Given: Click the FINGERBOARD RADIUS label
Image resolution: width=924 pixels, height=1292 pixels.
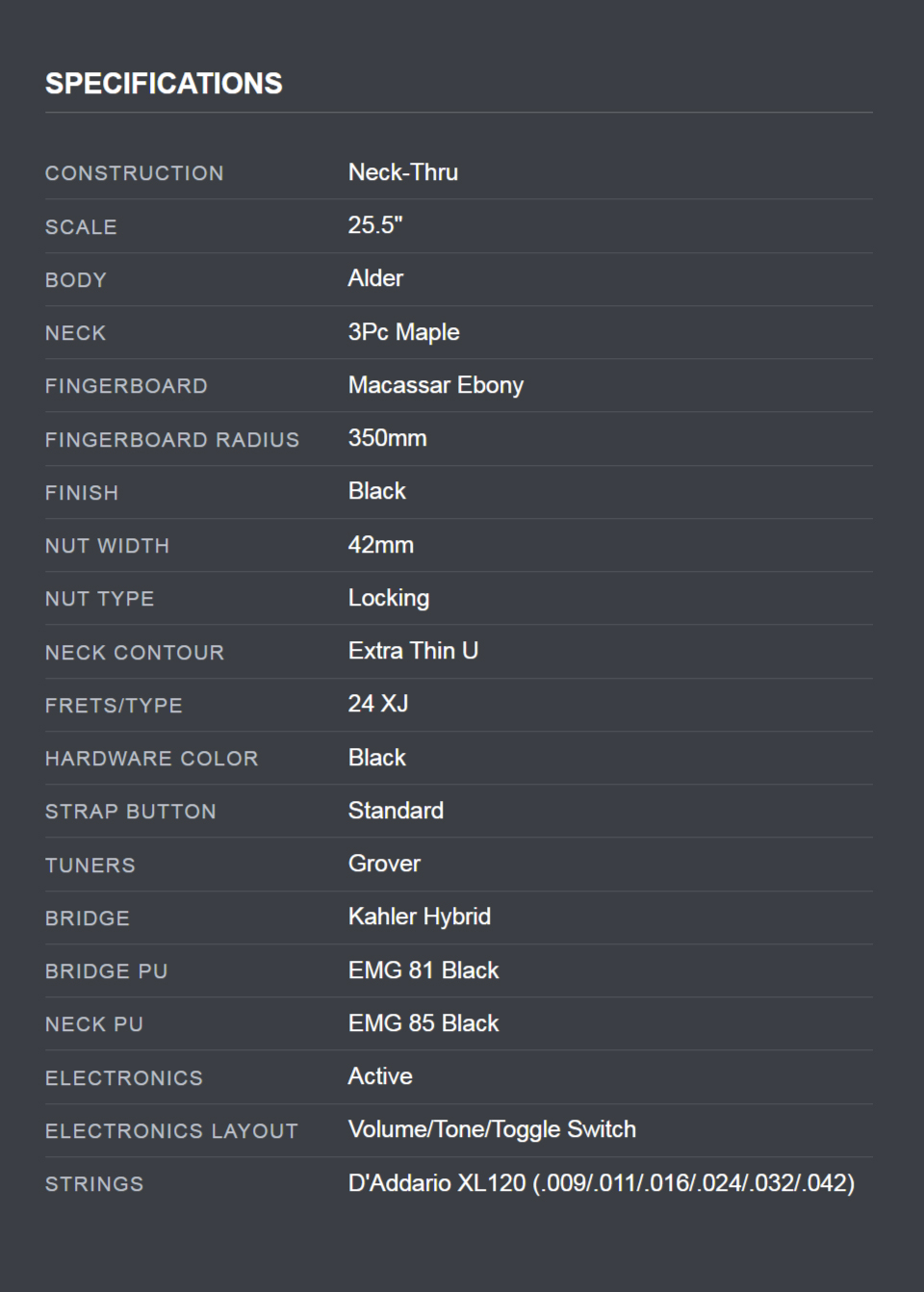Looking at the screenshot, I should [x=172, y=440].
